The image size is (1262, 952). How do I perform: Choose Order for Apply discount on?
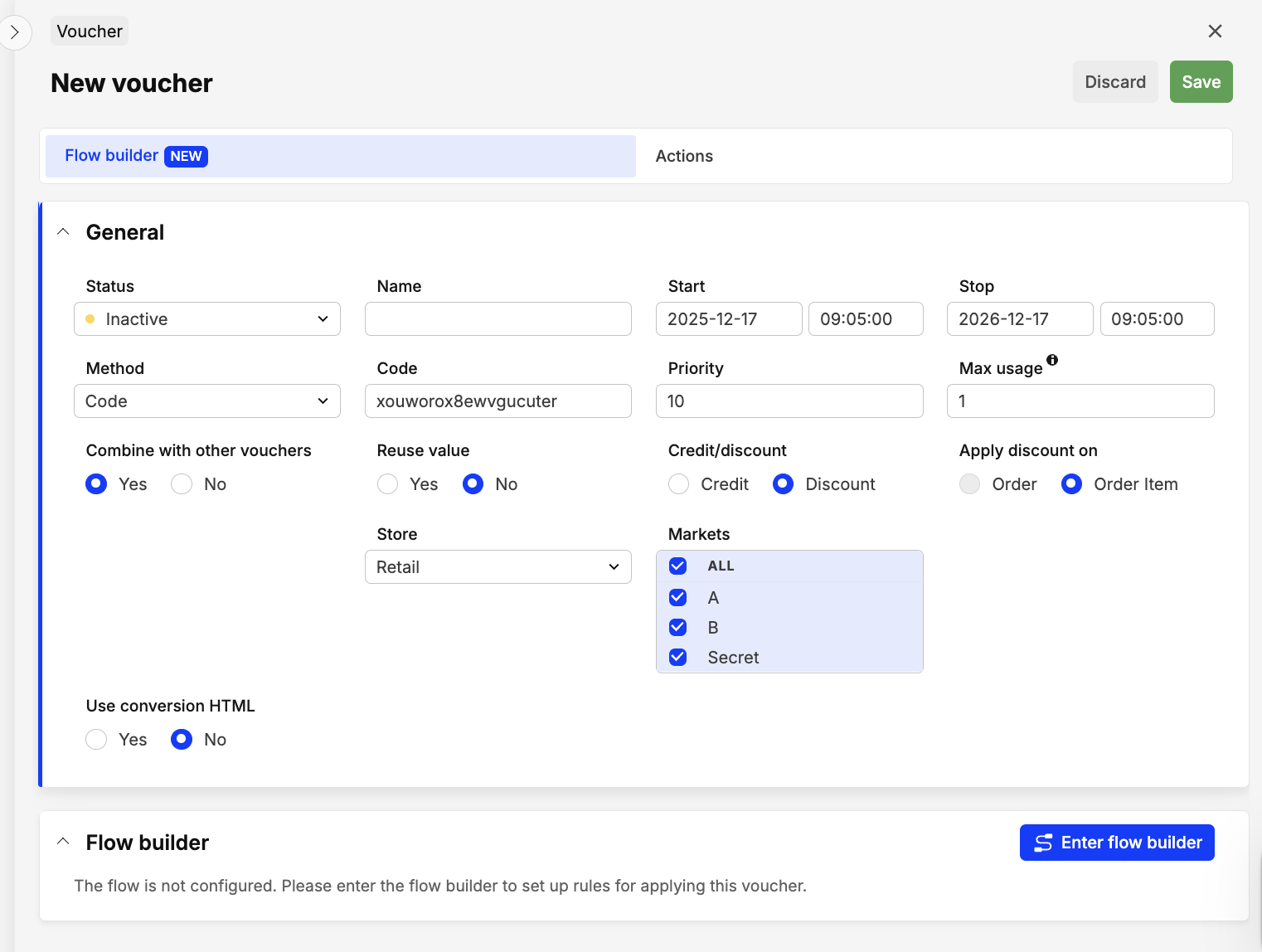(970, 484)
